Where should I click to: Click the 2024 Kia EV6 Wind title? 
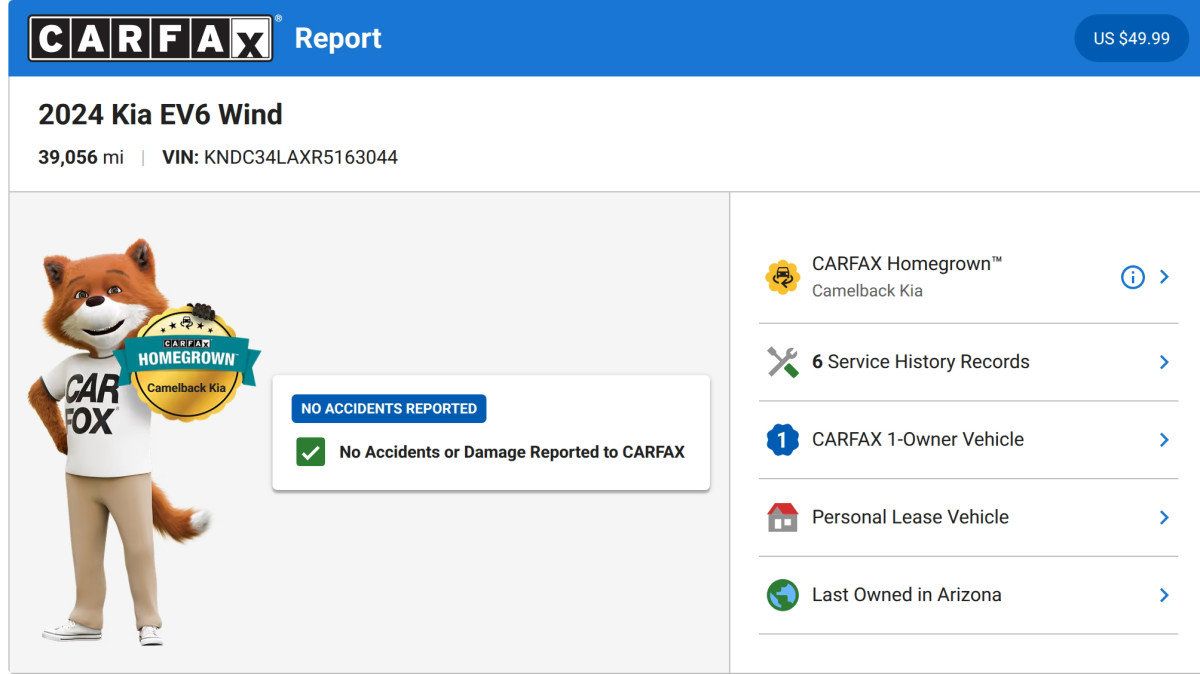(160, 114)
